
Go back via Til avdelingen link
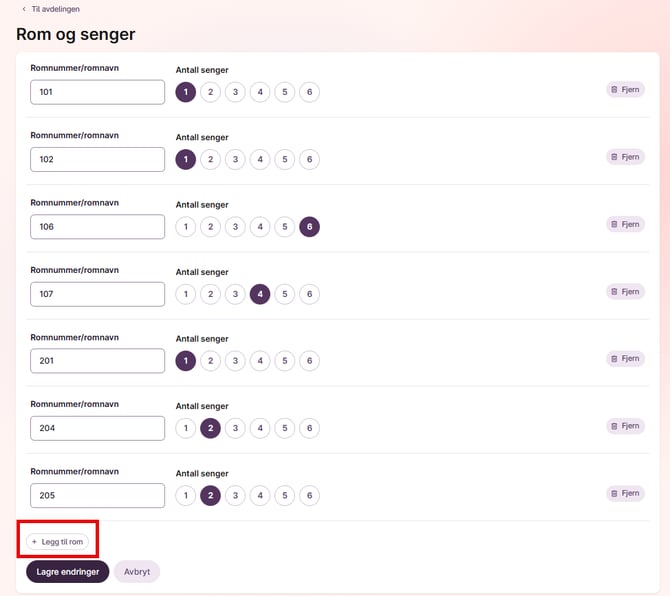coord(51,9)
